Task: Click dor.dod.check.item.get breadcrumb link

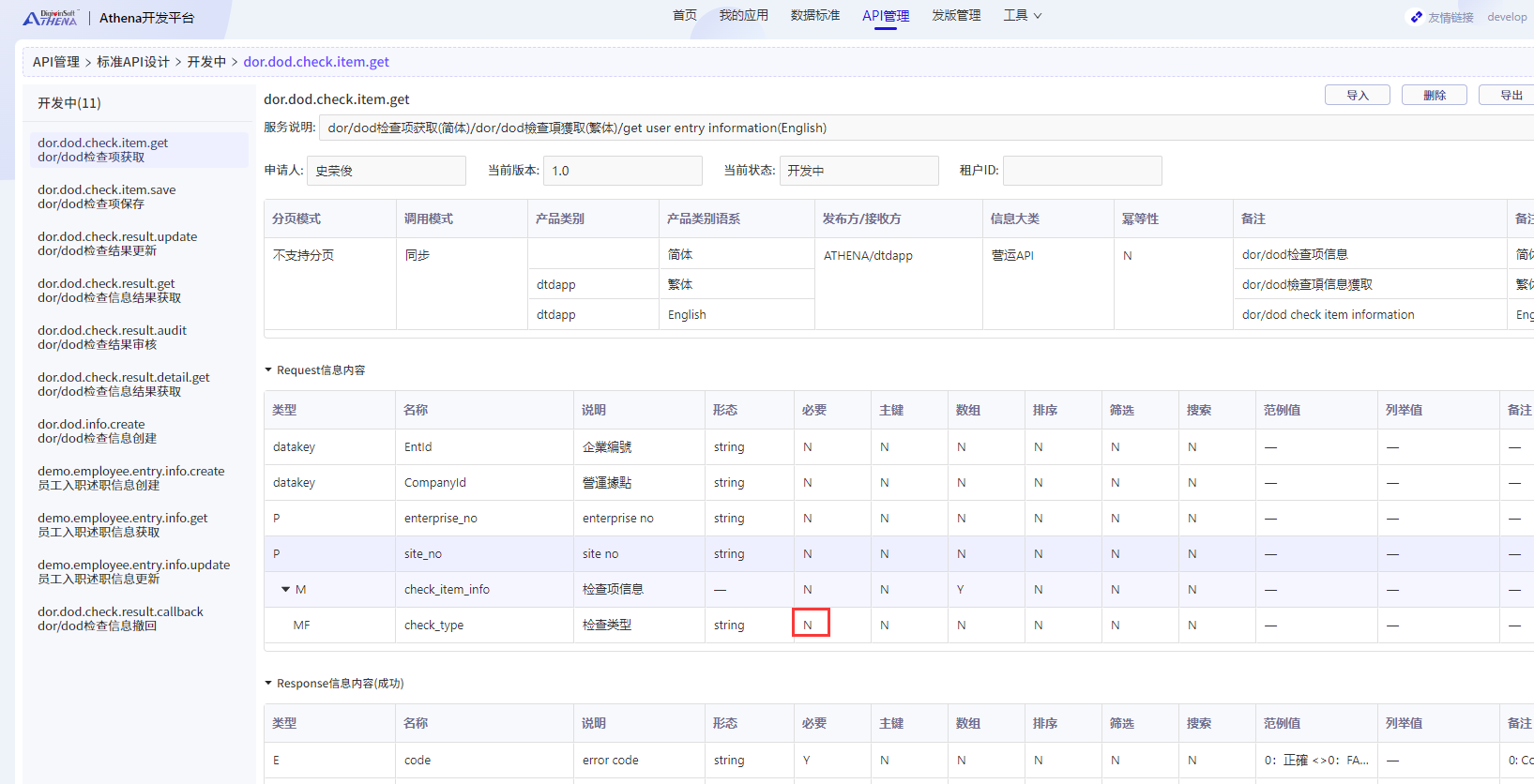Action: [316, 62]
